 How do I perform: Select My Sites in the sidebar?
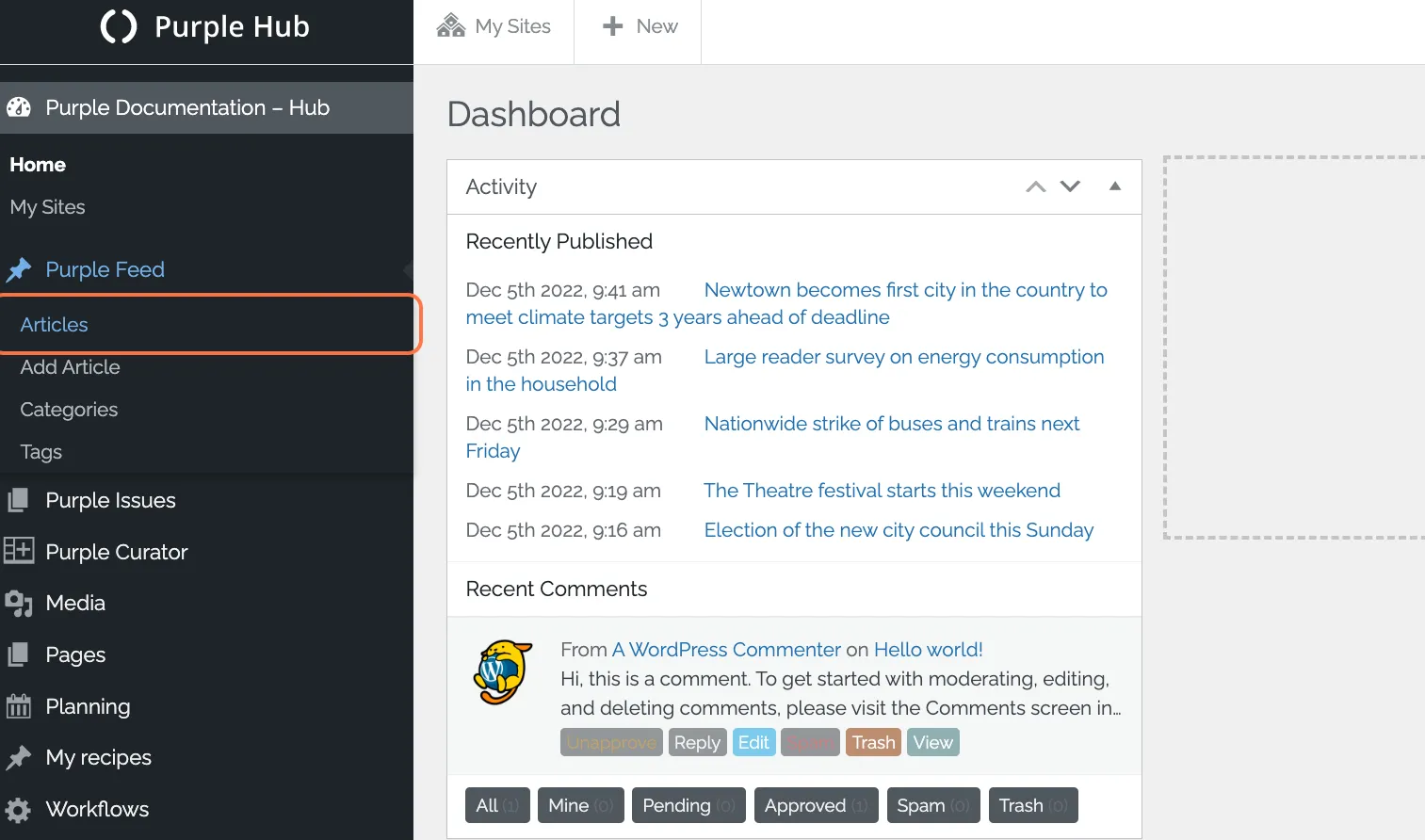coord(48,207)
